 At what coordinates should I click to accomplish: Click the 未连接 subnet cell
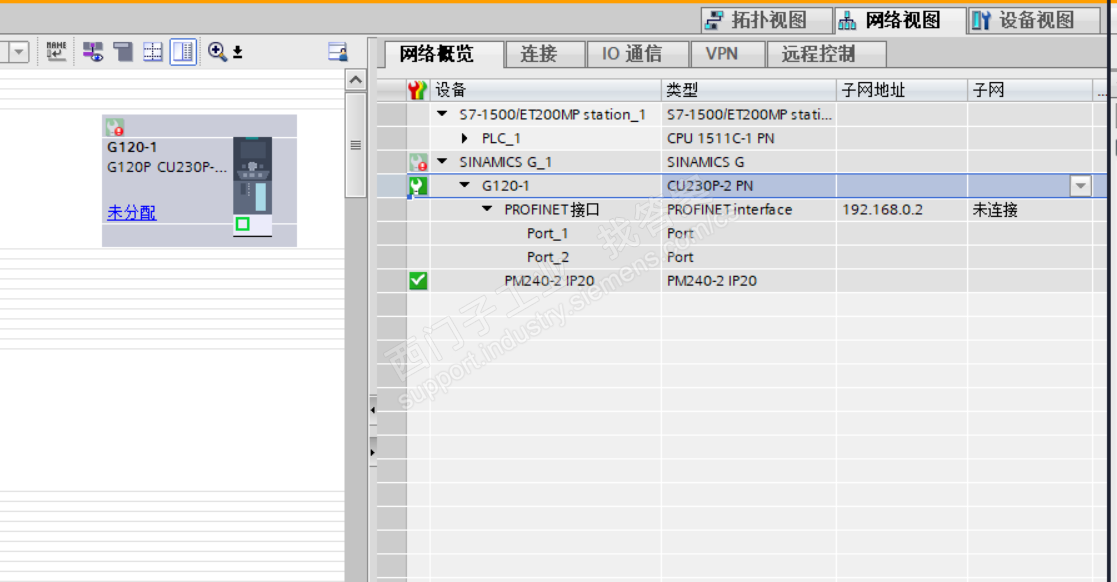[x=1030, y=209]
